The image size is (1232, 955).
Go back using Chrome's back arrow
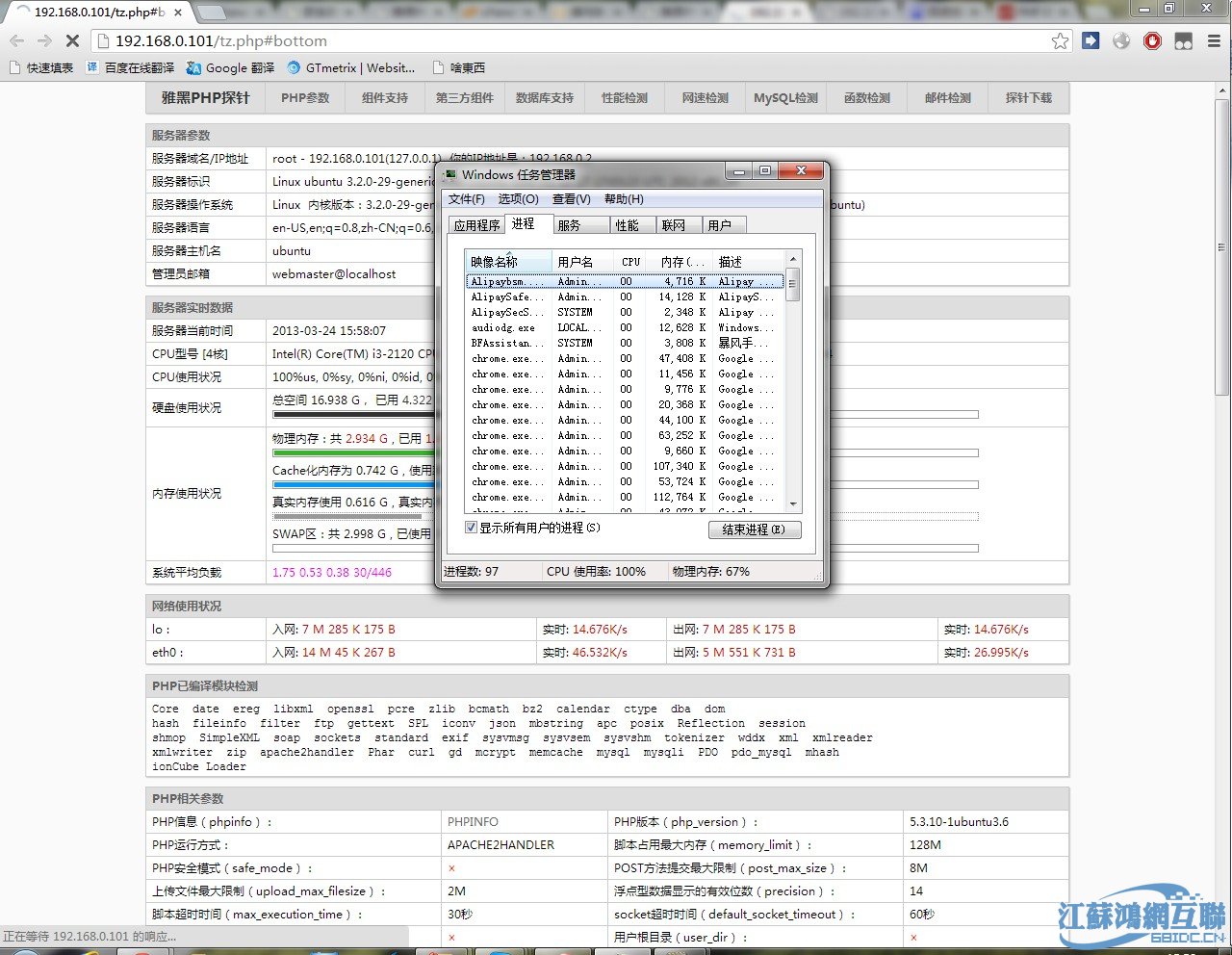click(x=17, y=40)
